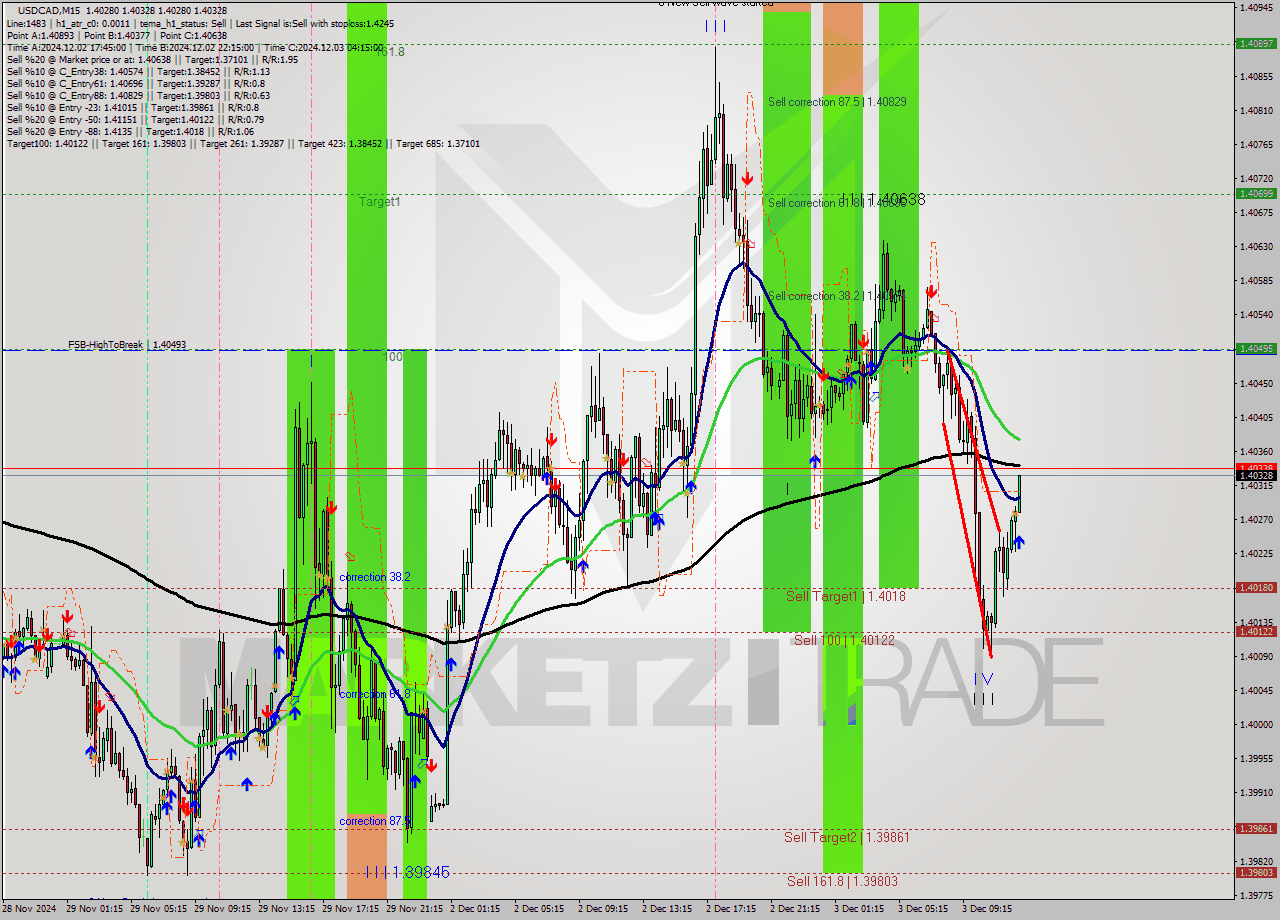Click the '3 Dec 01:15' time label
This screenshot has width=1280, height=920.
pyautogui.click(x=859, y=909)
